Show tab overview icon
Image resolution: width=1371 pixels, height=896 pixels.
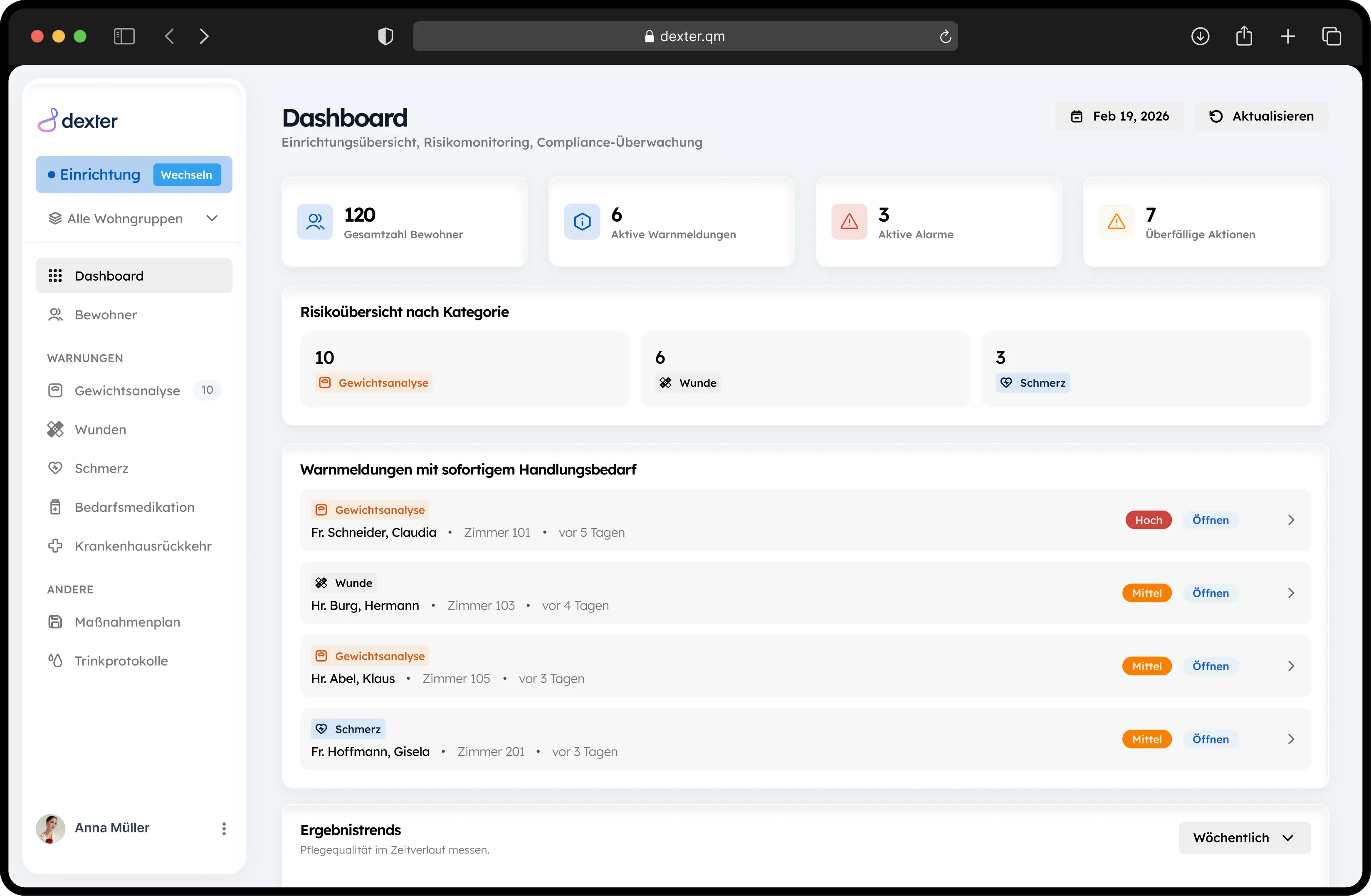(x=1332, y=36)
